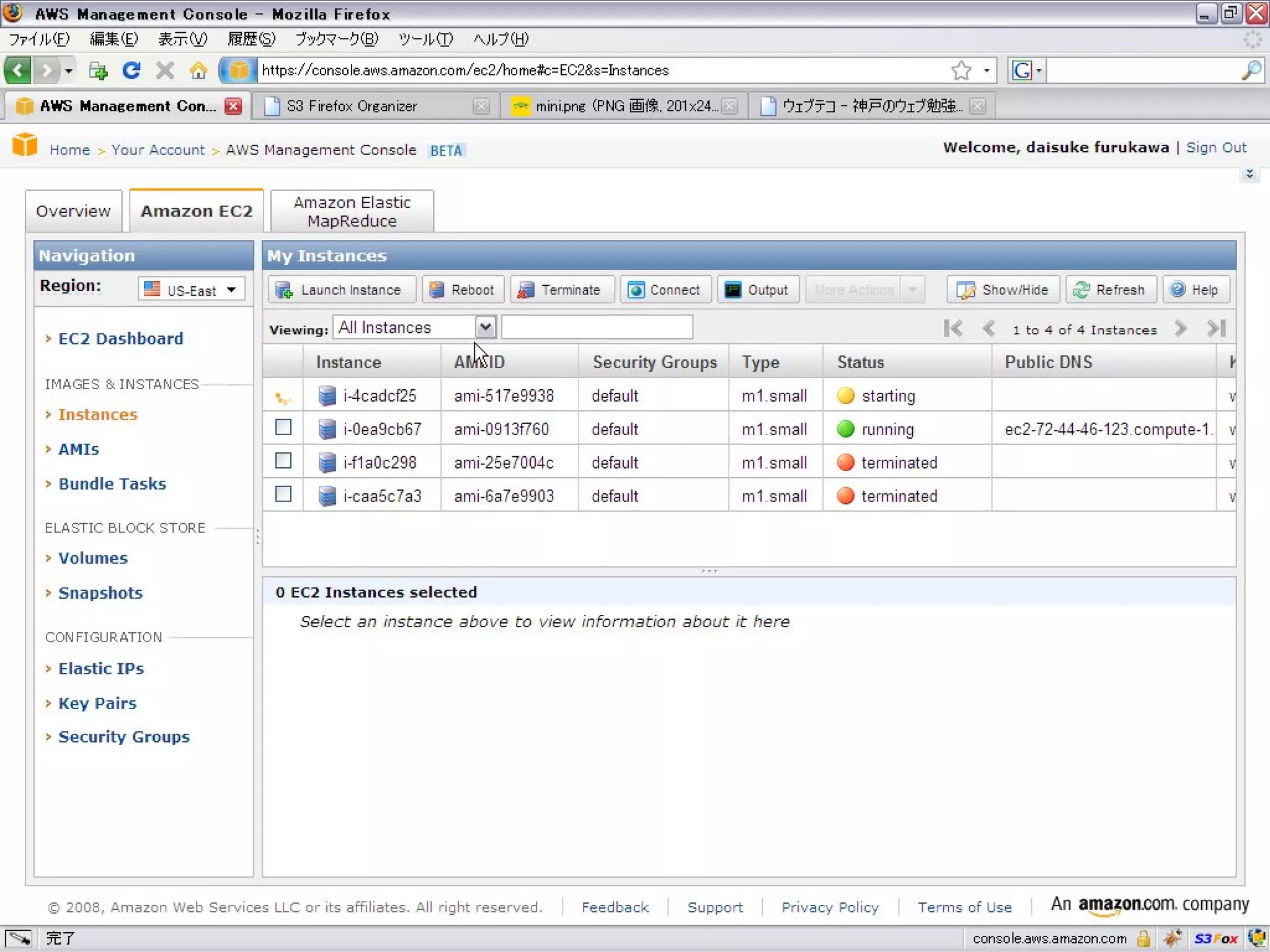Go back with the browser Back arrow
The image size is (1270, 952).
click(18, 70)
